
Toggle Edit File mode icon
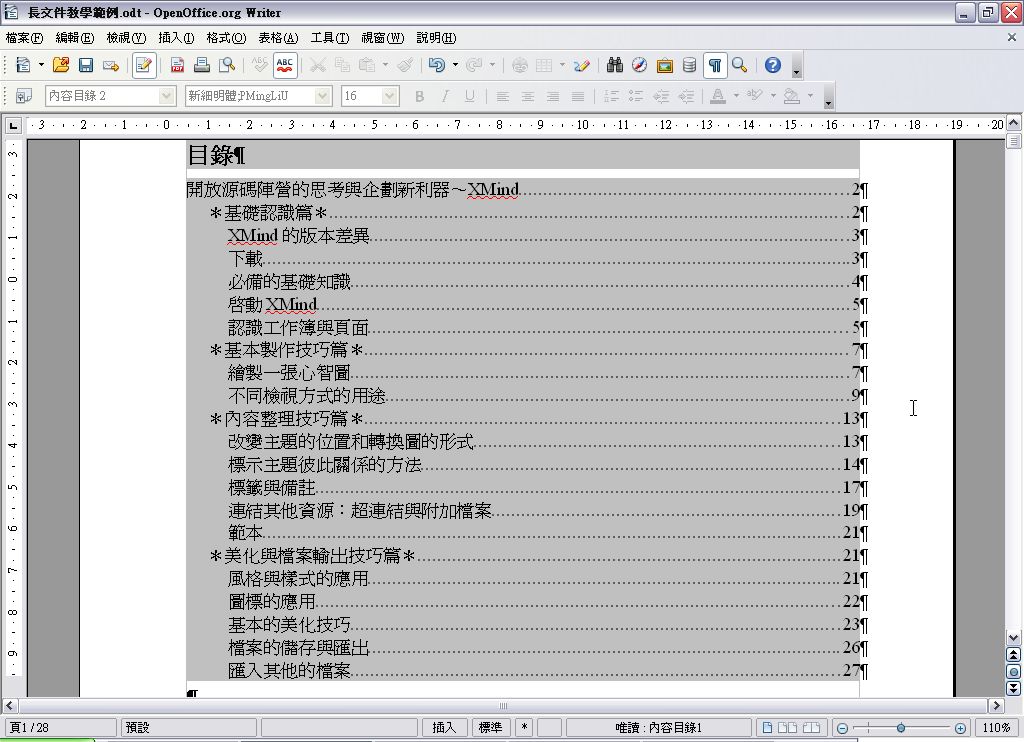pyautogui.click(x=144, y=65)
